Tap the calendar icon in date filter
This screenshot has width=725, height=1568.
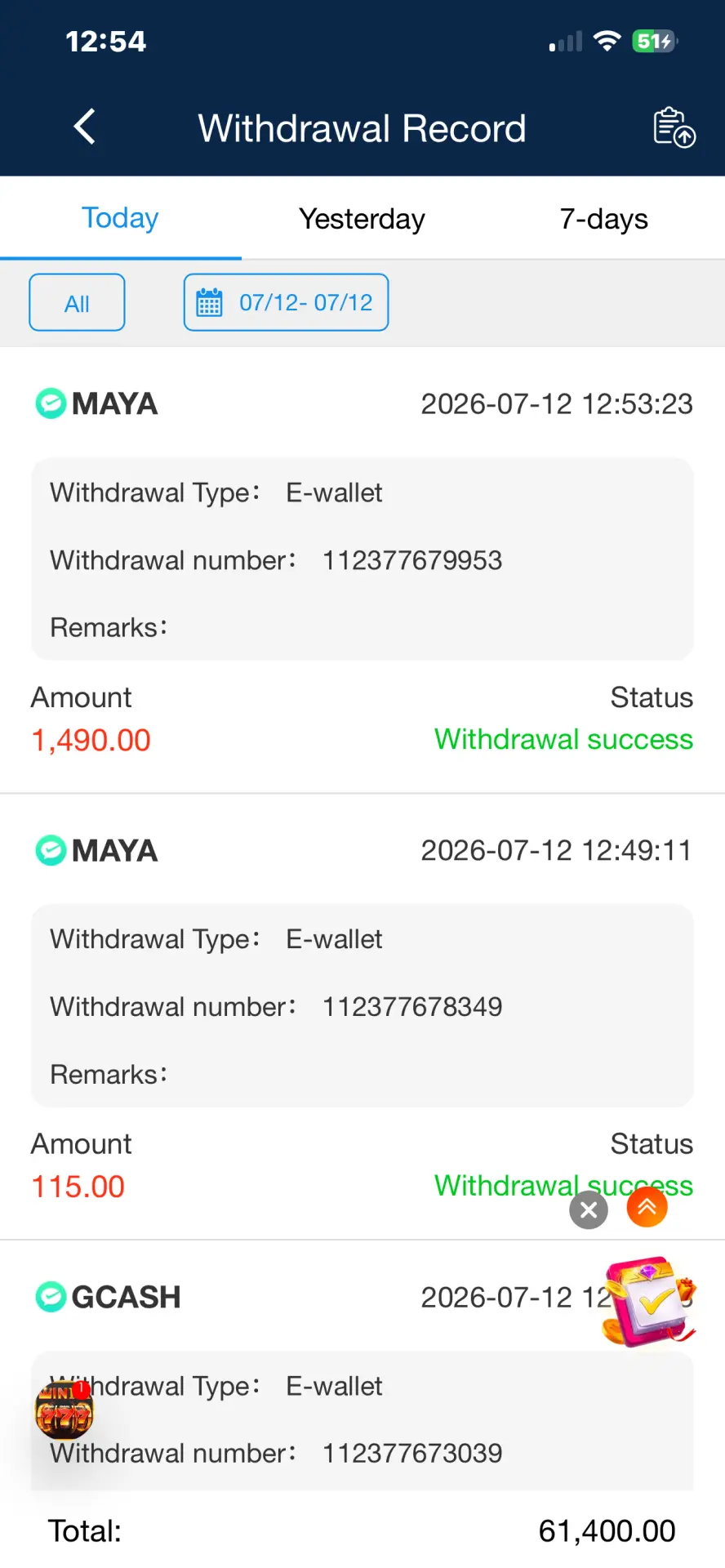[x=209, y=303]
